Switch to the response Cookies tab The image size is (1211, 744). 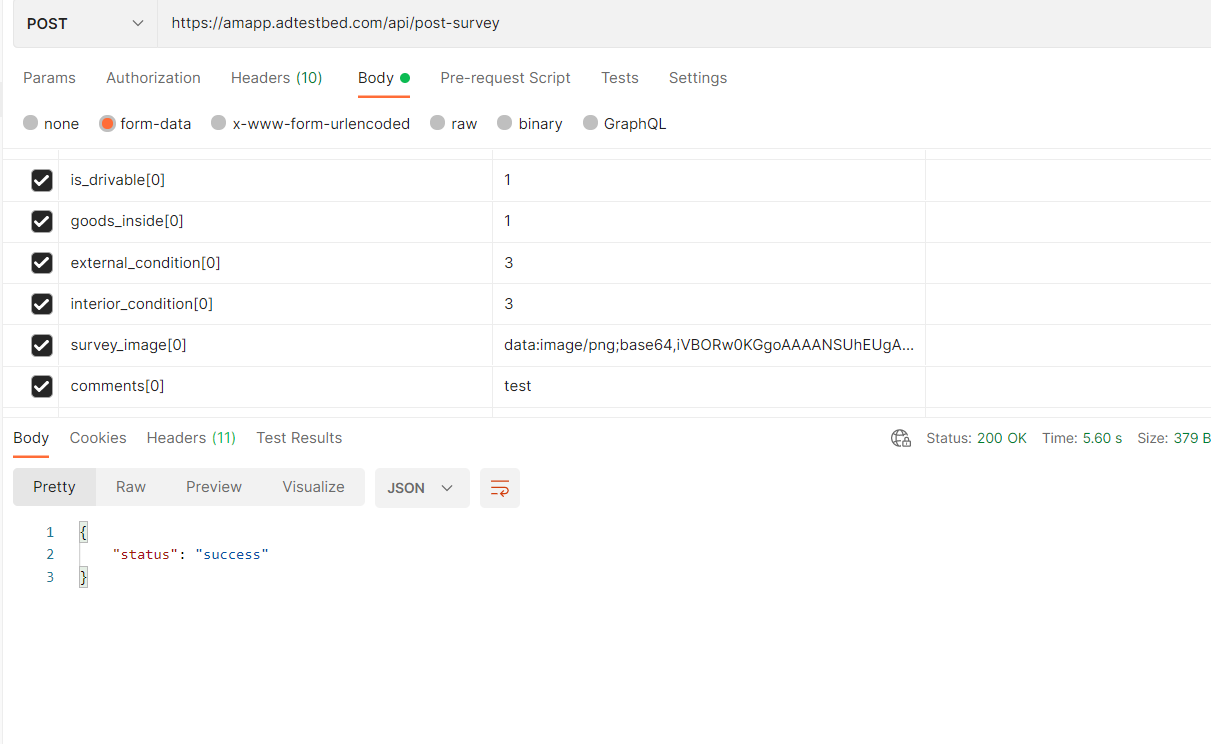click(98, 438)
